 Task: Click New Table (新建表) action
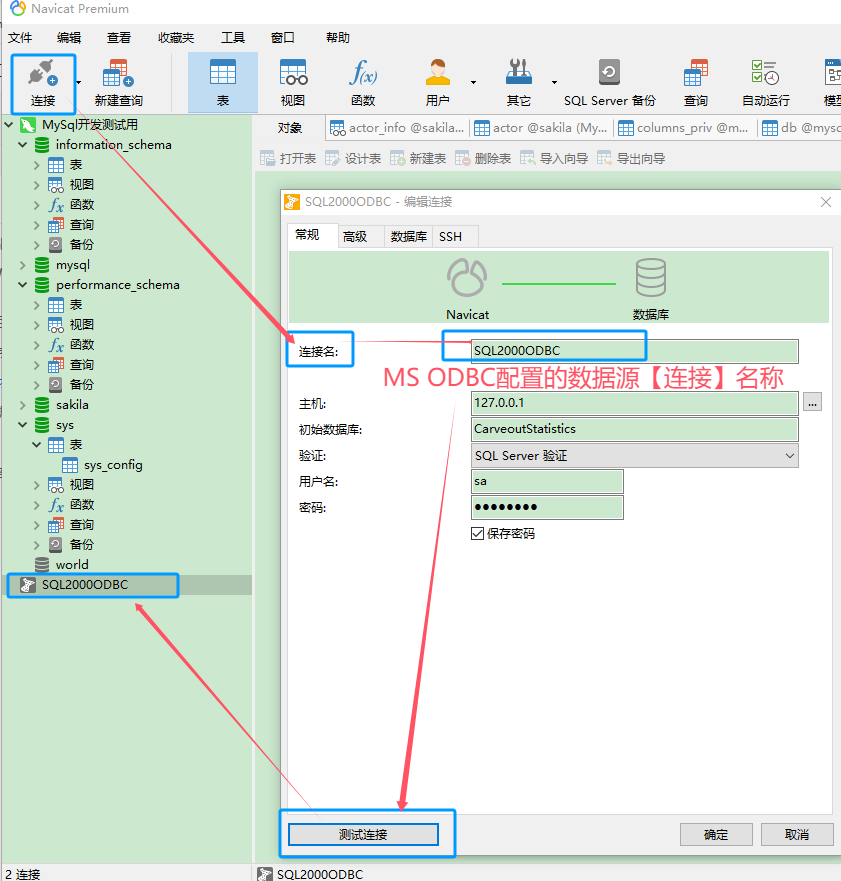pyautogui.click(x=418, y=158)
